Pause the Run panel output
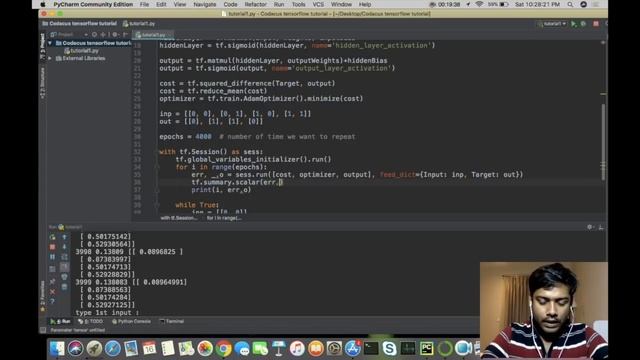The width and height of the screenshot is (640, 360). [52, 257]
